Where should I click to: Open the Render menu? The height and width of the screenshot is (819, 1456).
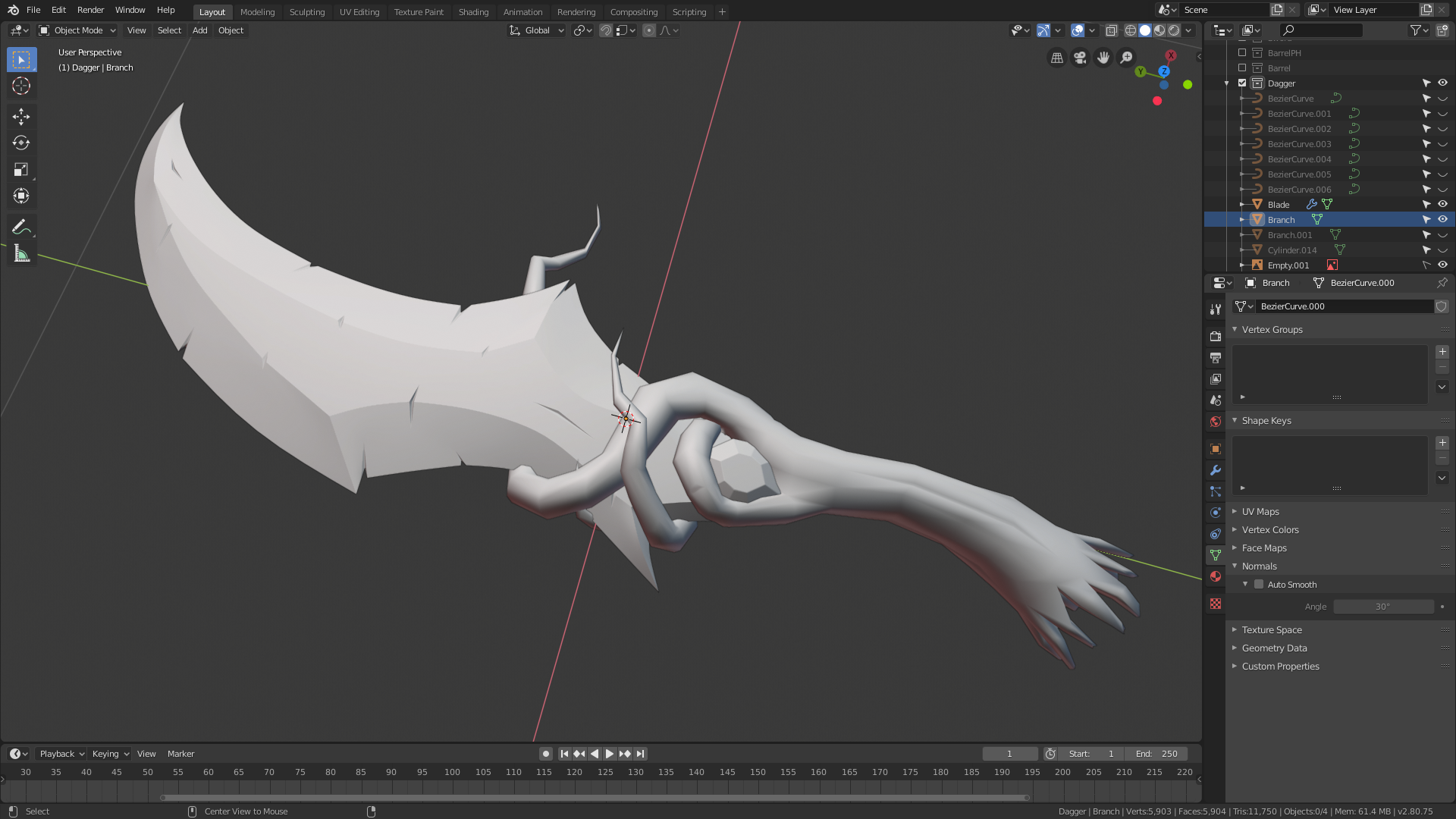(90, 10)
